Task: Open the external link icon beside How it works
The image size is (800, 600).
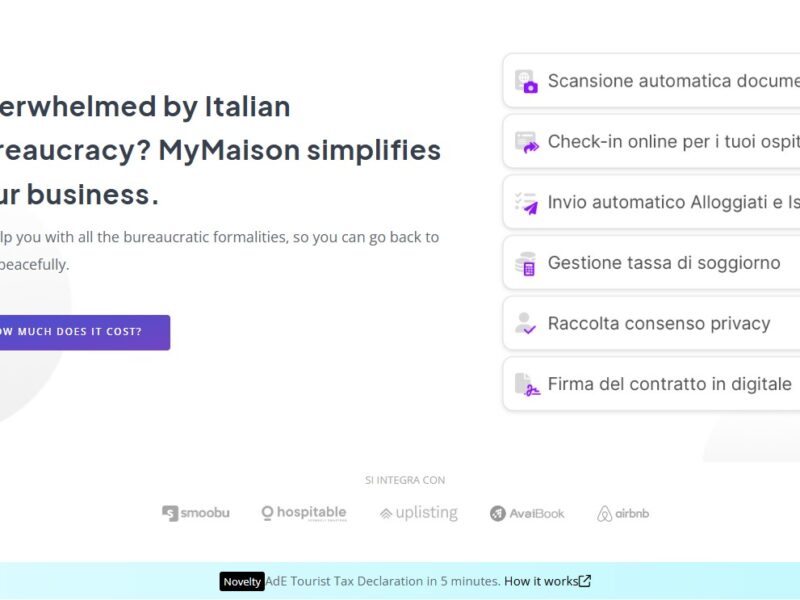Action: pos(585,581)
